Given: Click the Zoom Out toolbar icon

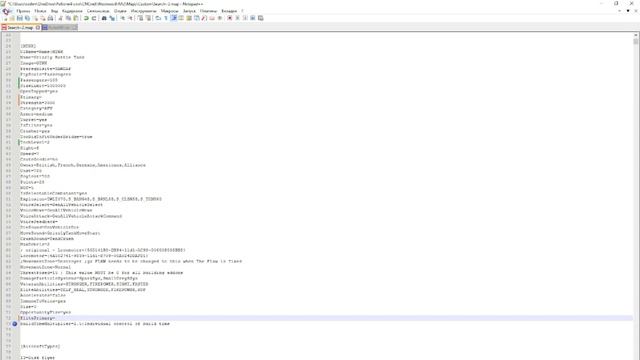Looking at the screenshot, I should 131,18.
